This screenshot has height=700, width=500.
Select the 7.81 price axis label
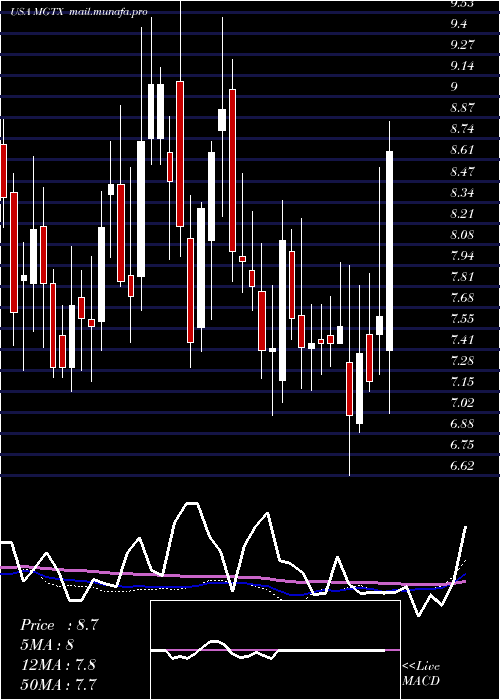(x=462, y=277)
